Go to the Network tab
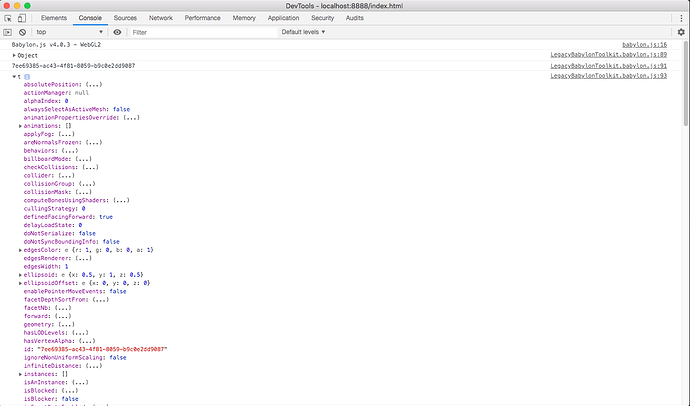The image size is (690, 406). pos(161,18)
